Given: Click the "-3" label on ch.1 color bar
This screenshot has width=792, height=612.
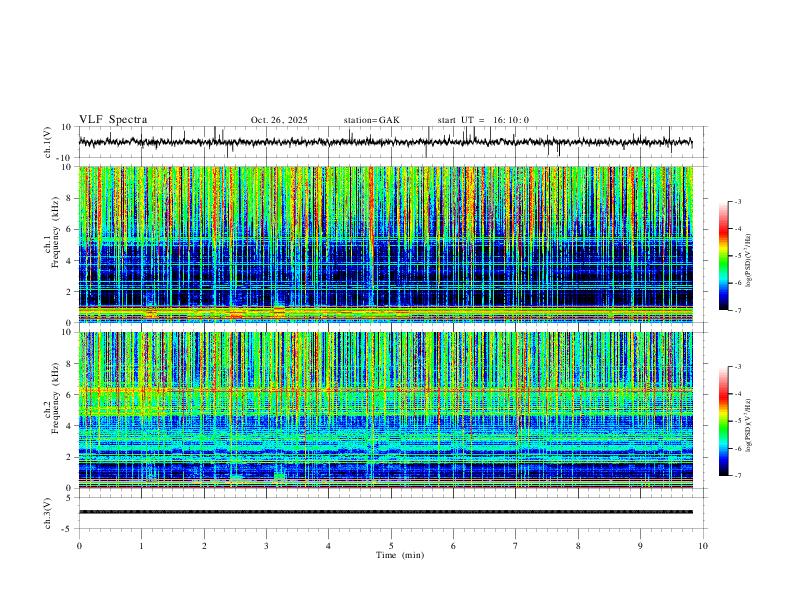Looking at the screenshot, I should pos(738,201).
